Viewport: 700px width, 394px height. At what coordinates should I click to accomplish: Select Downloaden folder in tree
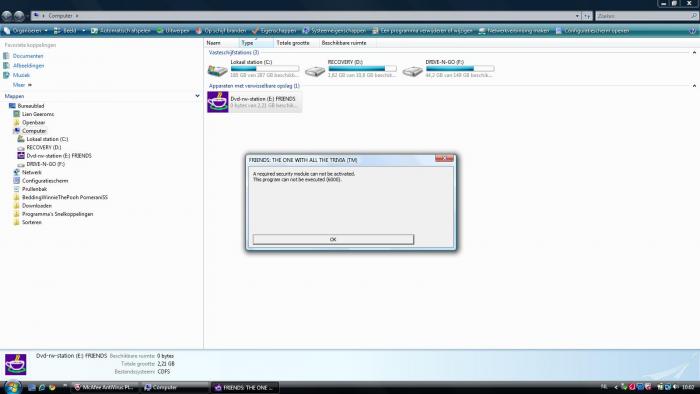37,206
